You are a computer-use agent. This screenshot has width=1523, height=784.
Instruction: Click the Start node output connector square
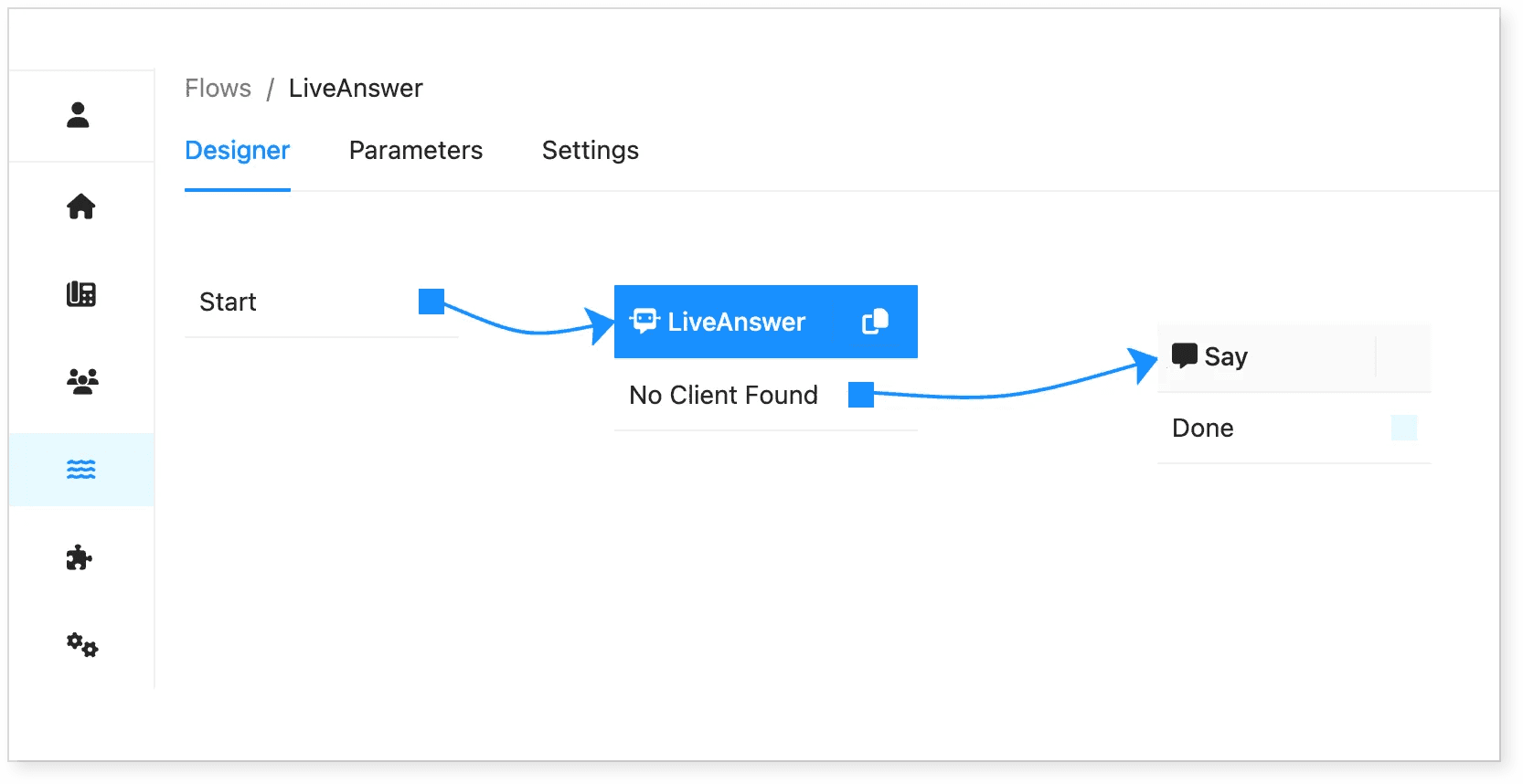point(431,302)
